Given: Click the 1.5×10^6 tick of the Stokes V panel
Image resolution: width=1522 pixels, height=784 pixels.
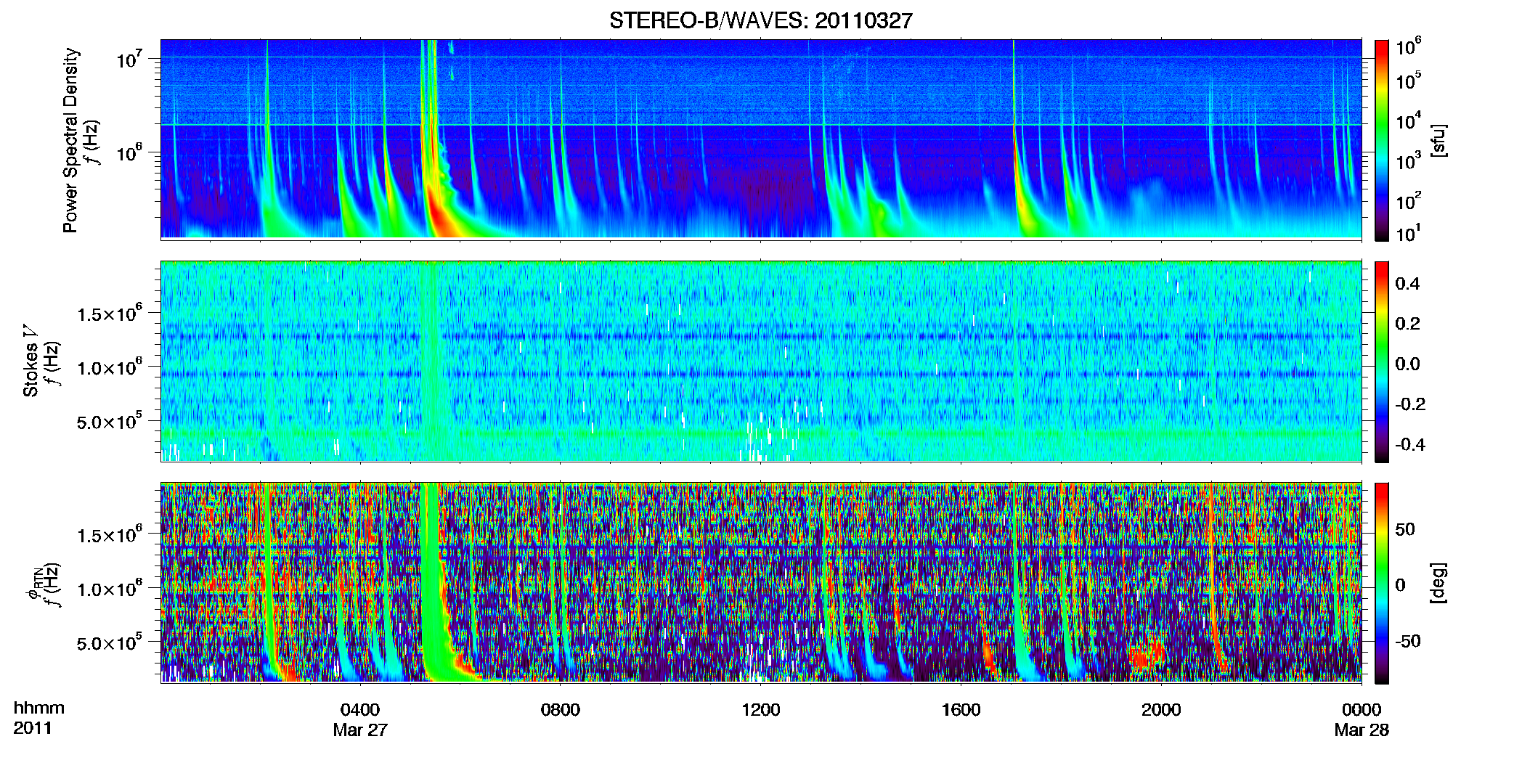Looking at the screenshot, I should [110, 314].
